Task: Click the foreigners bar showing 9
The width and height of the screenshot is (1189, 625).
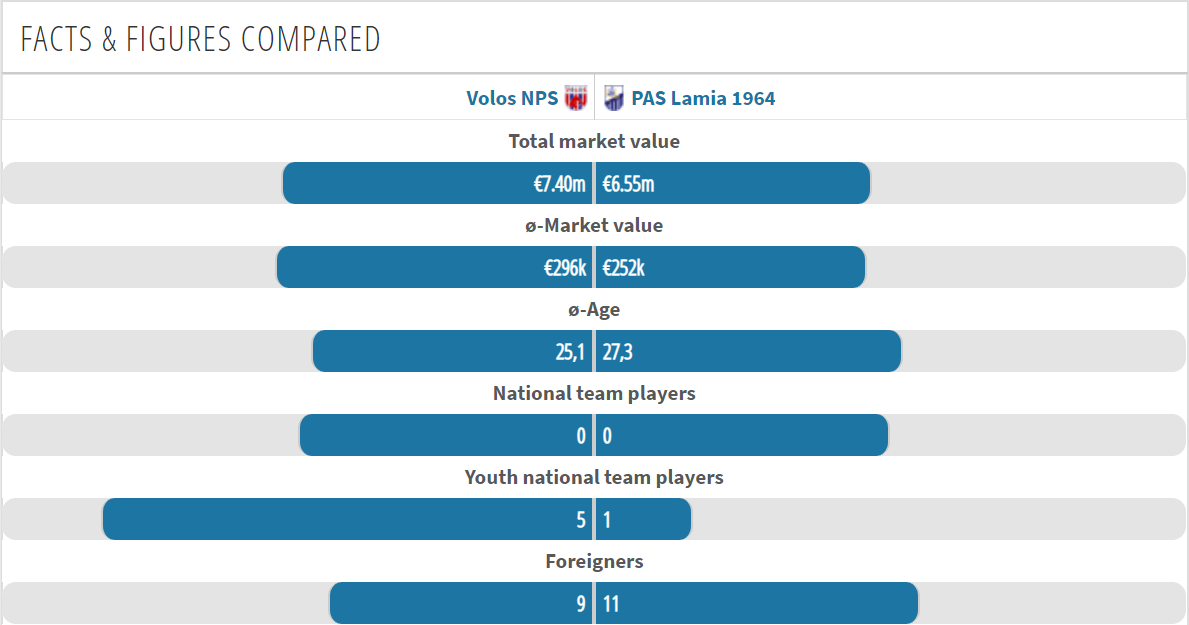Action: pyautogui.click(x=461, y=604)
